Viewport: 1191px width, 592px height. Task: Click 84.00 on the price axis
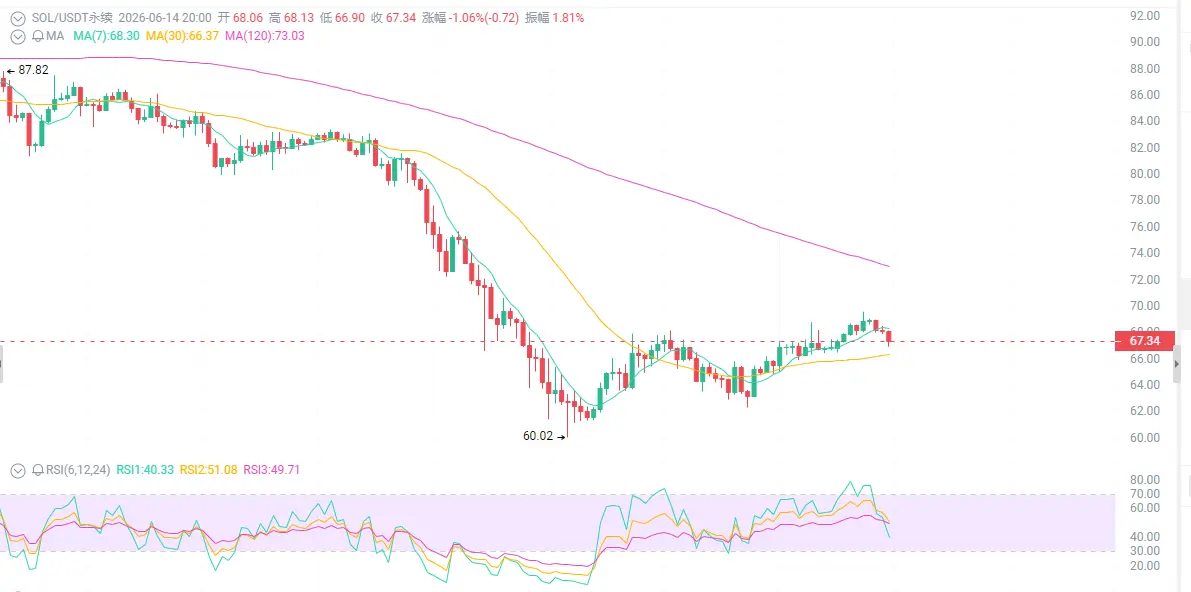click(x=1145, y=121)
